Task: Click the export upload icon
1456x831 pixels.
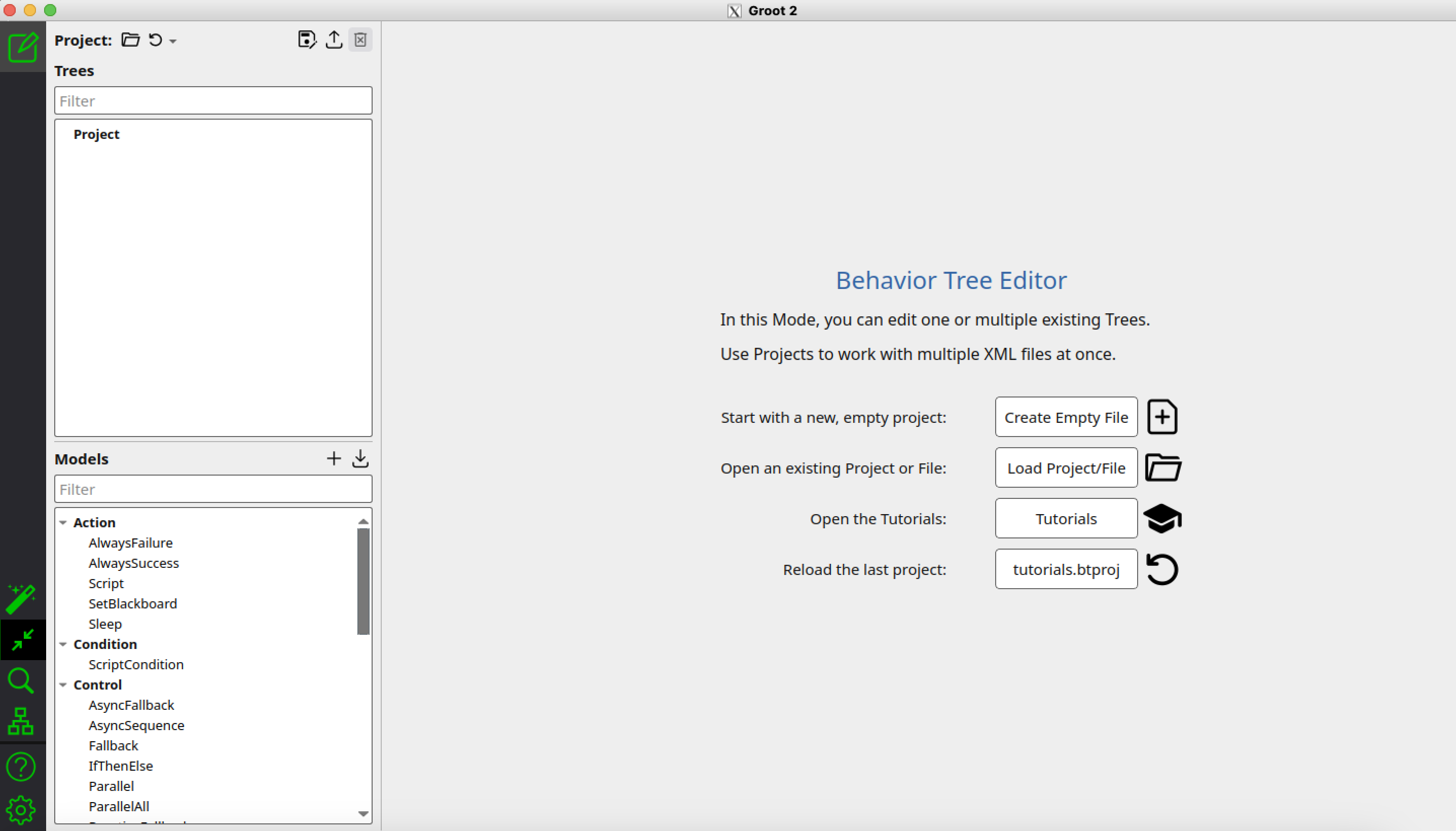Action: pyautogui.click(x=334, y=40)
